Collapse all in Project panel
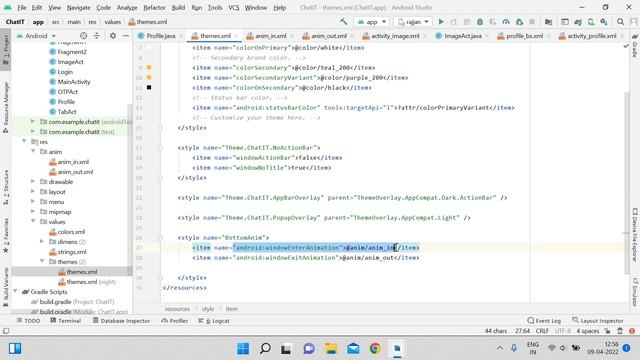The width and height of the screenshot is (640, 360). [x=96, y=36]
